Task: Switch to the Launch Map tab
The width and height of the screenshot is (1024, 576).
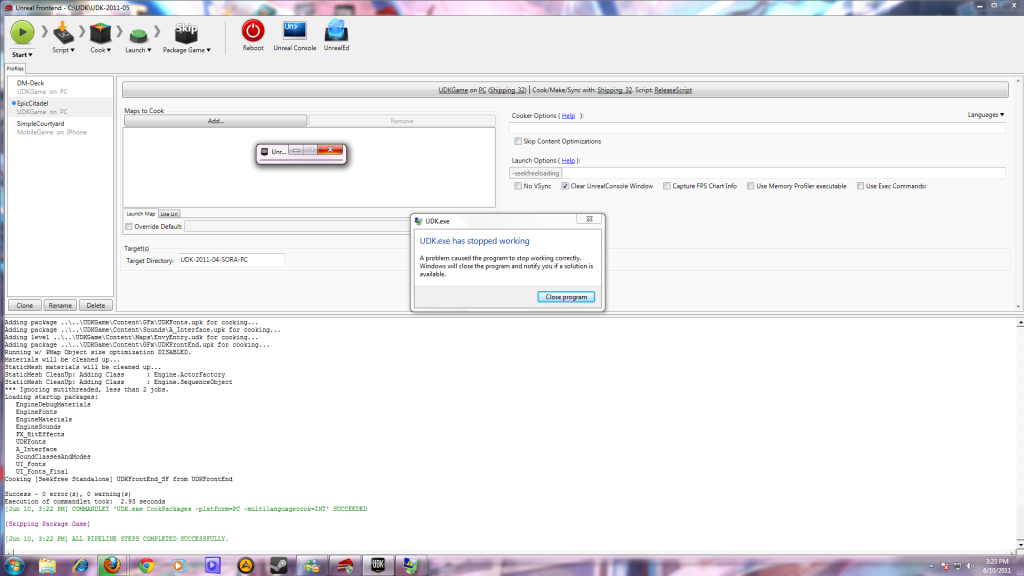Action: tap(140, 214)
